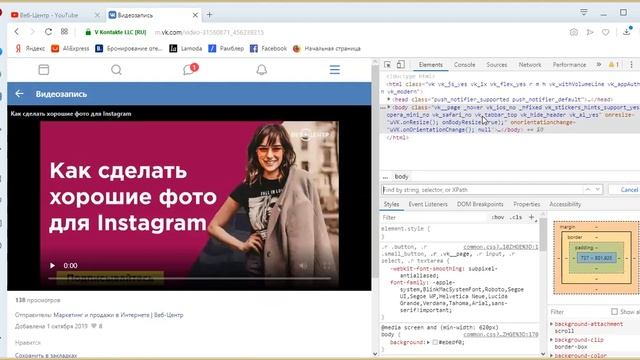Open the Lamoda bookmark
This screenshot has height=360, width=640.
[x=186, y=48]
